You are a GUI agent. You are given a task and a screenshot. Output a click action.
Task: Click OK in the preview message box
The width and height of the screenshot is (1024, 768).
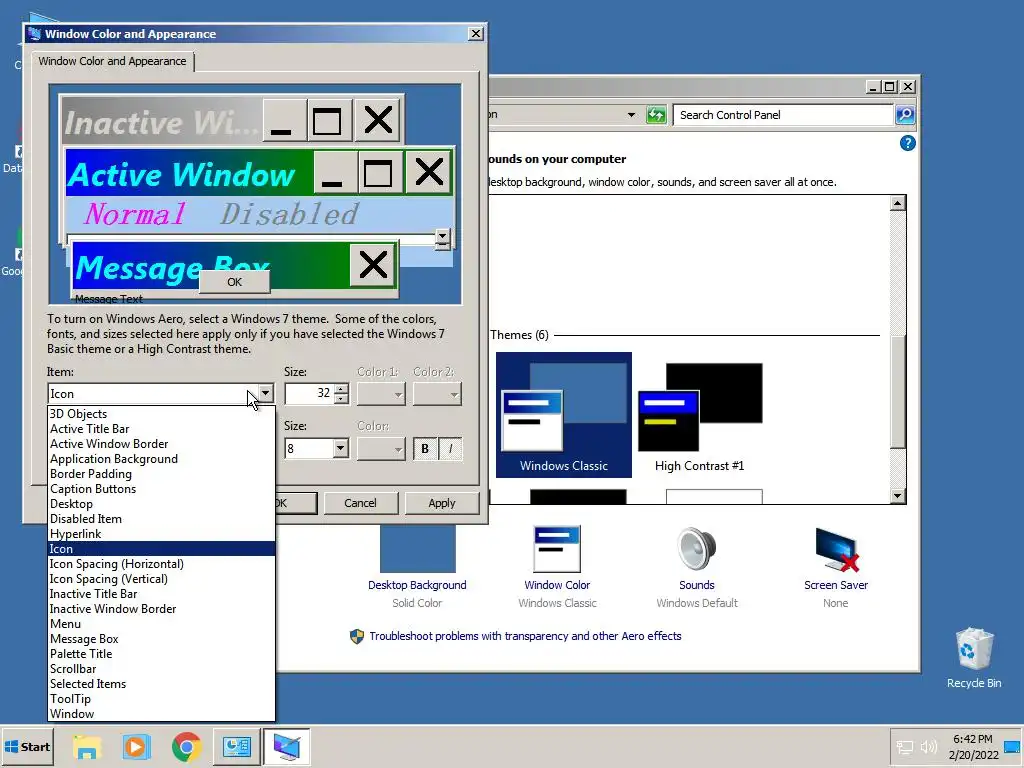click(234, 282)
